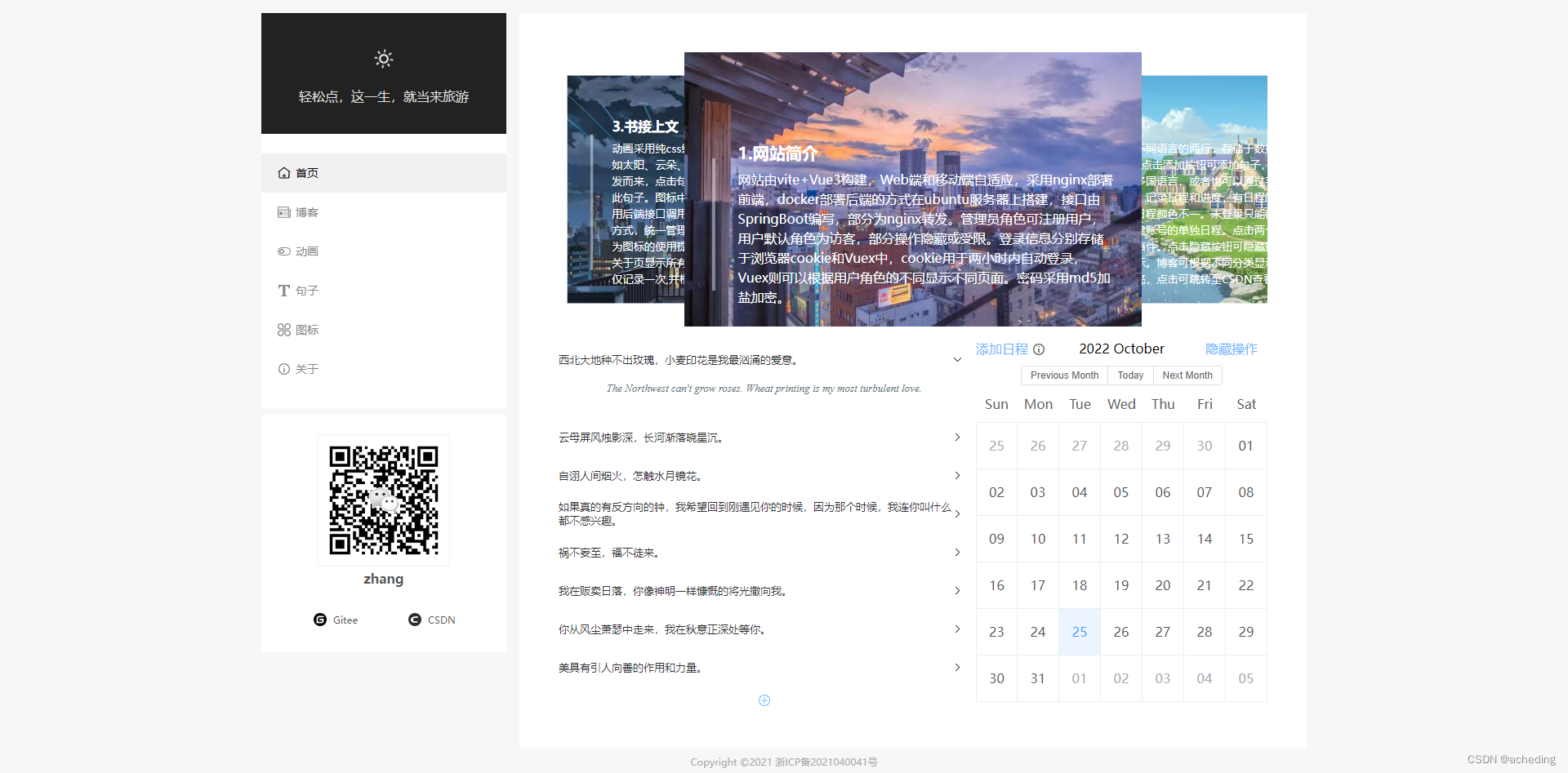This screenshot has height=773, width=1568.
Task: Expand the 你从风尘萧瑟中走来 sentence
Action: (x=760, y=629)
